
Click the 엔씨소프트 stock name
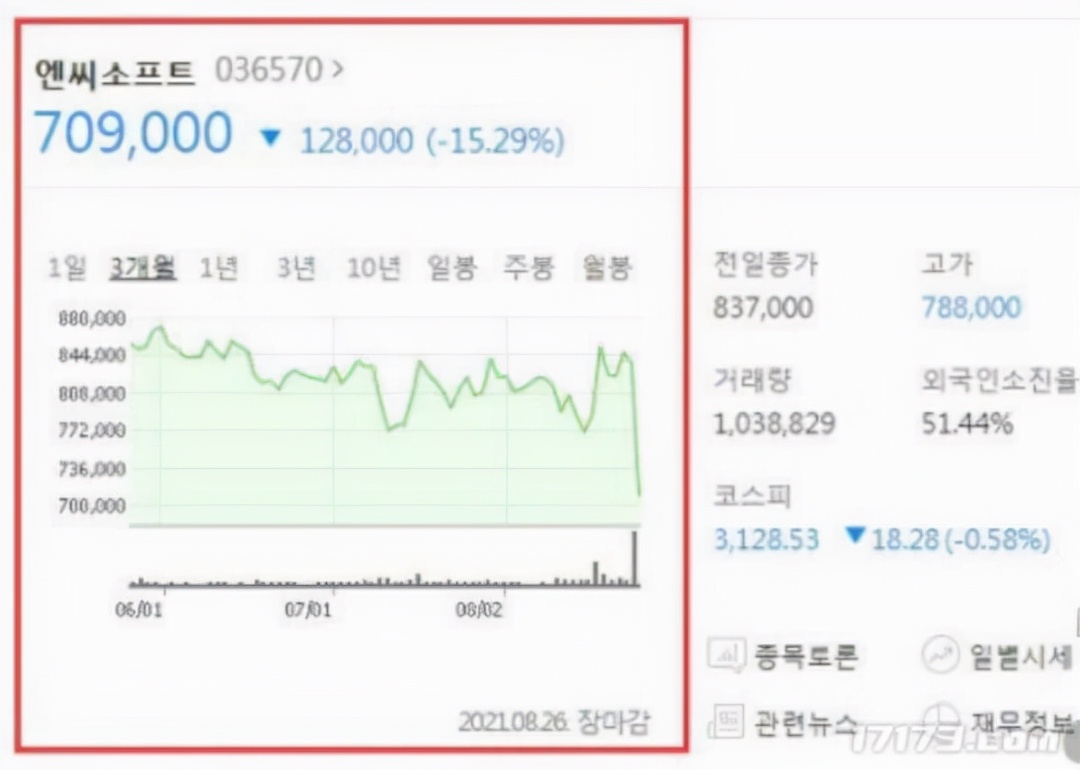115,72
